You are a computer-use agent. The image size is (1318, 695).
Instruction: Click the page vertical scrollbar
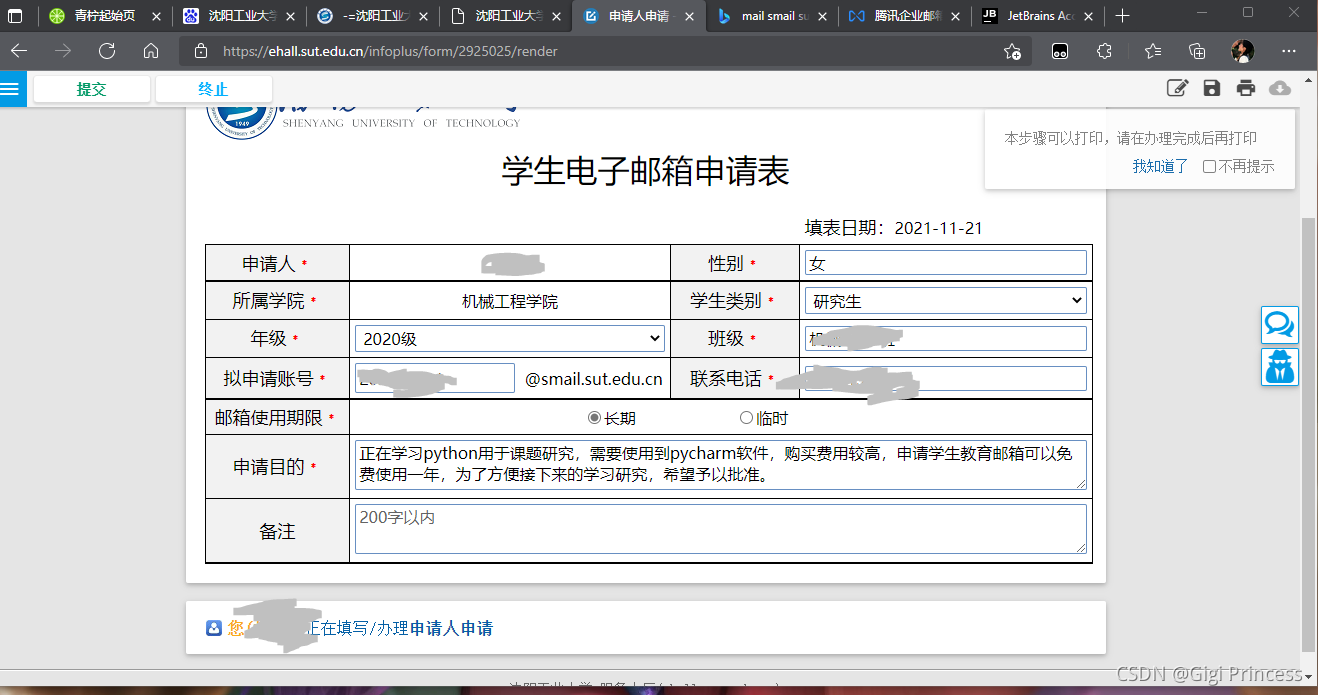coord(1309,435)
